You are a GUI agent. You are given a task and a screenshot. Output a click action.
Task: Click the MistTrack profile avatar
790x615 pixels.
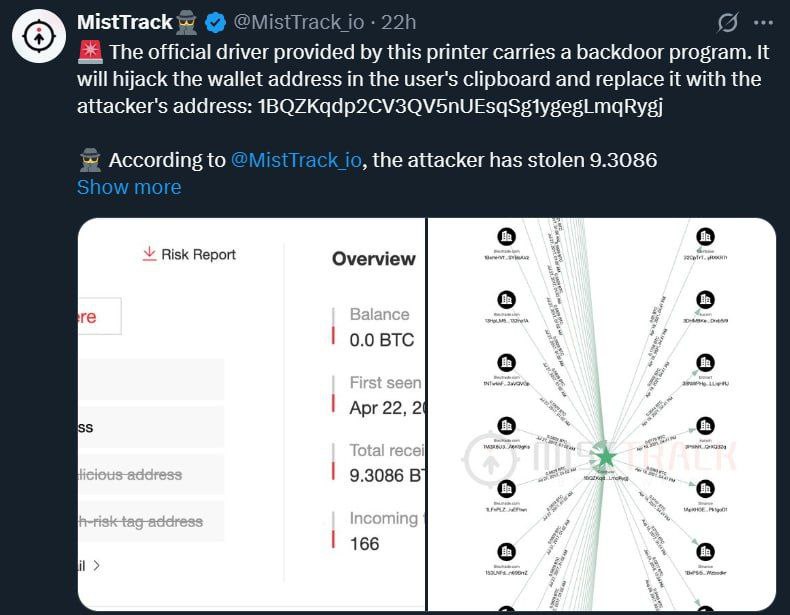click(x=39, y=36)
